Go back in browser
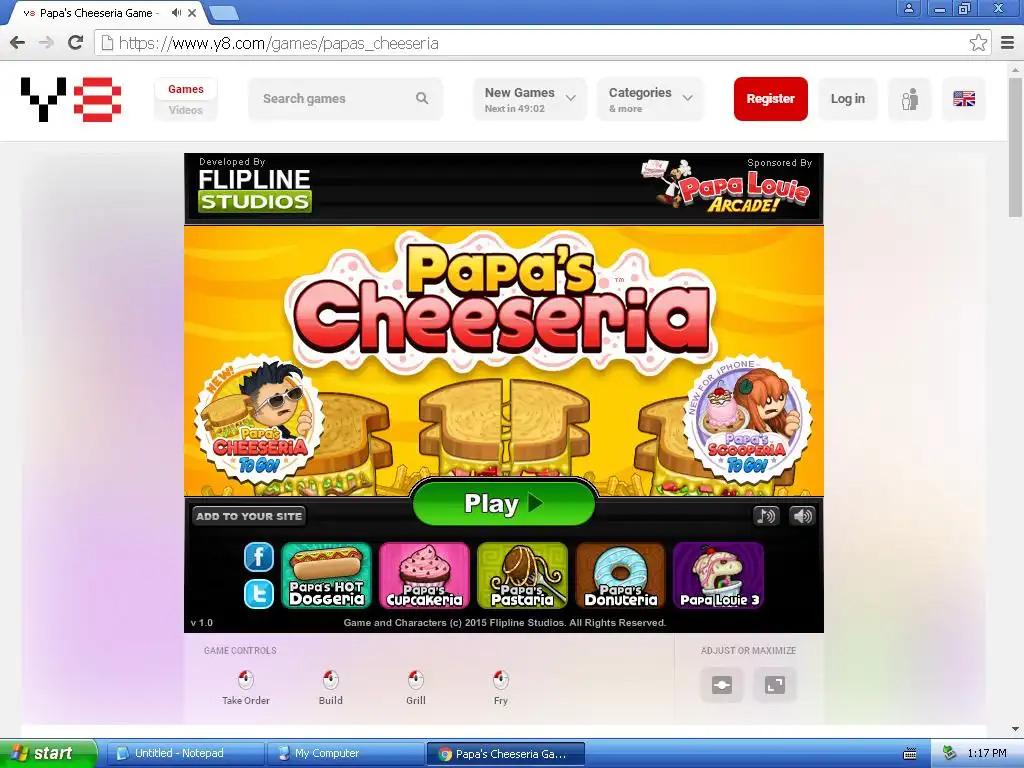 pos(18,43)
